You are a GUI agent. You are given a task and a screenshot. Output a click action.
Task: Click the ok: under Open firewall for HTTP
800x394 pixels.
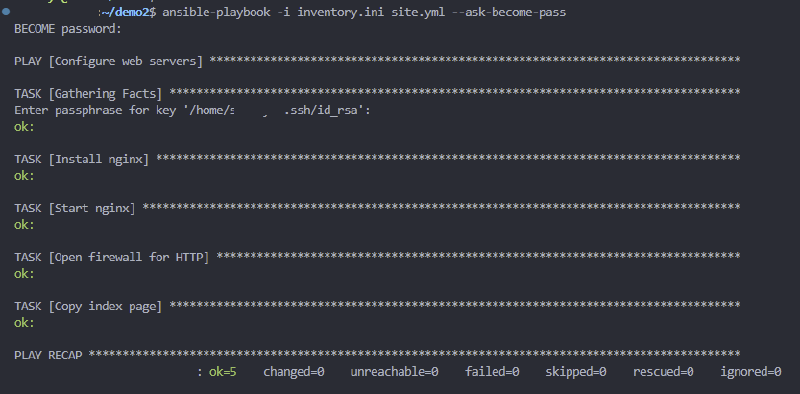(x=24, y=274)
